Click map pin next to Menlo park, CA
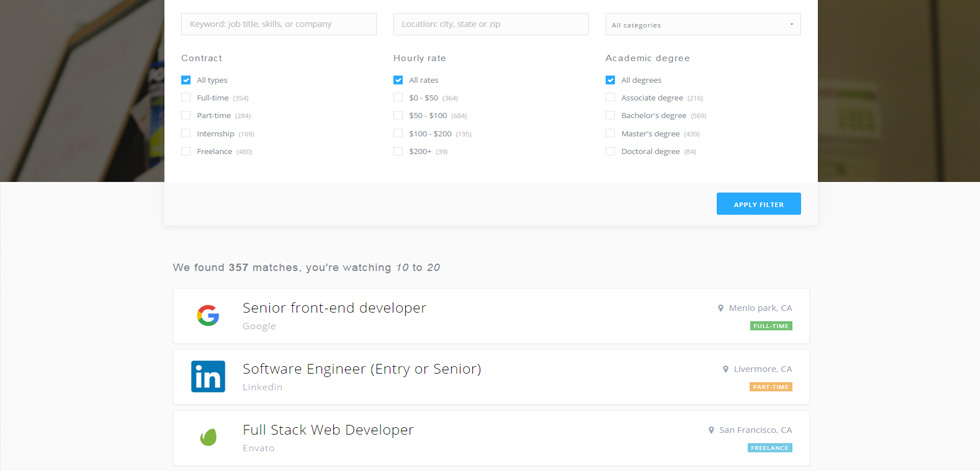Image resolution: width=980 pixels, height=471 pixels. coord(721,308)
